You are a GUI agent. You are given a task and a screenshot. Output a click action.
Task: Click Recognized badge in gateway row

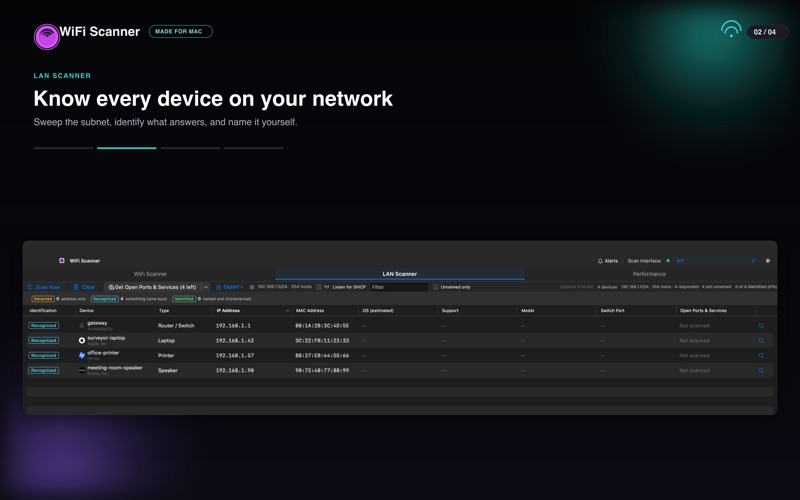[x=43, y=326]
